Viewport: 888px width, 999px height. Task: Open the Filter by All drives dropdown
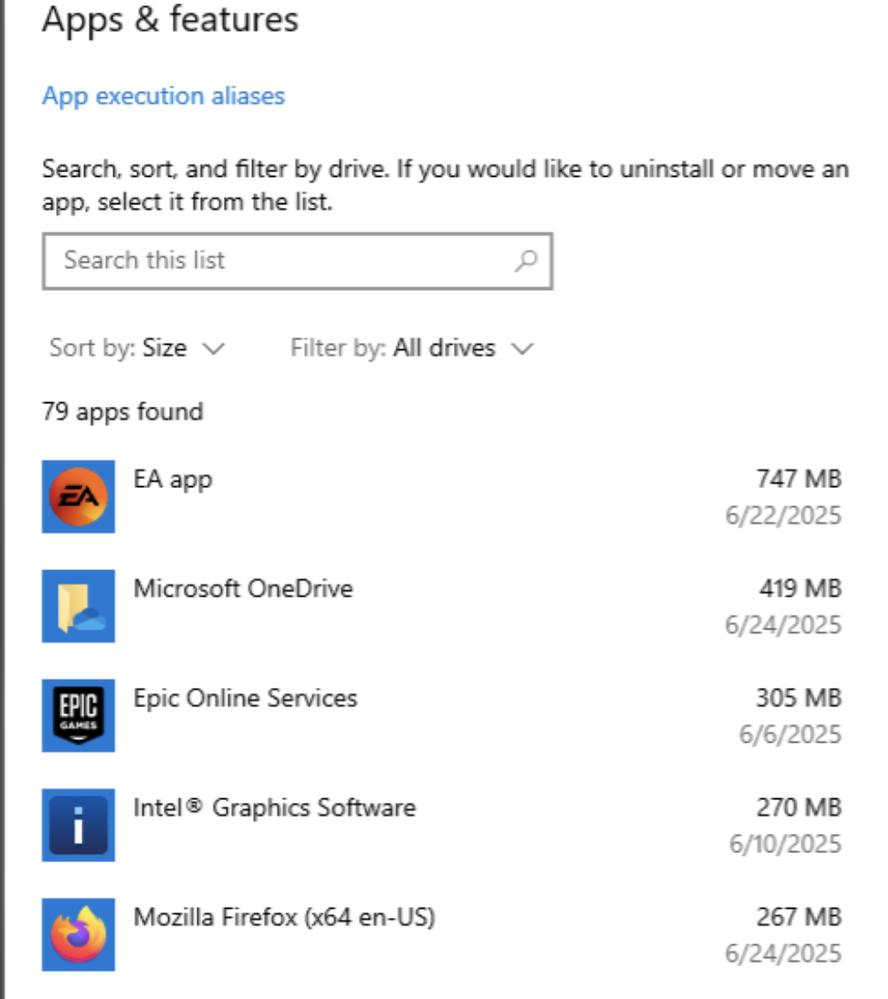click(412, 348)
